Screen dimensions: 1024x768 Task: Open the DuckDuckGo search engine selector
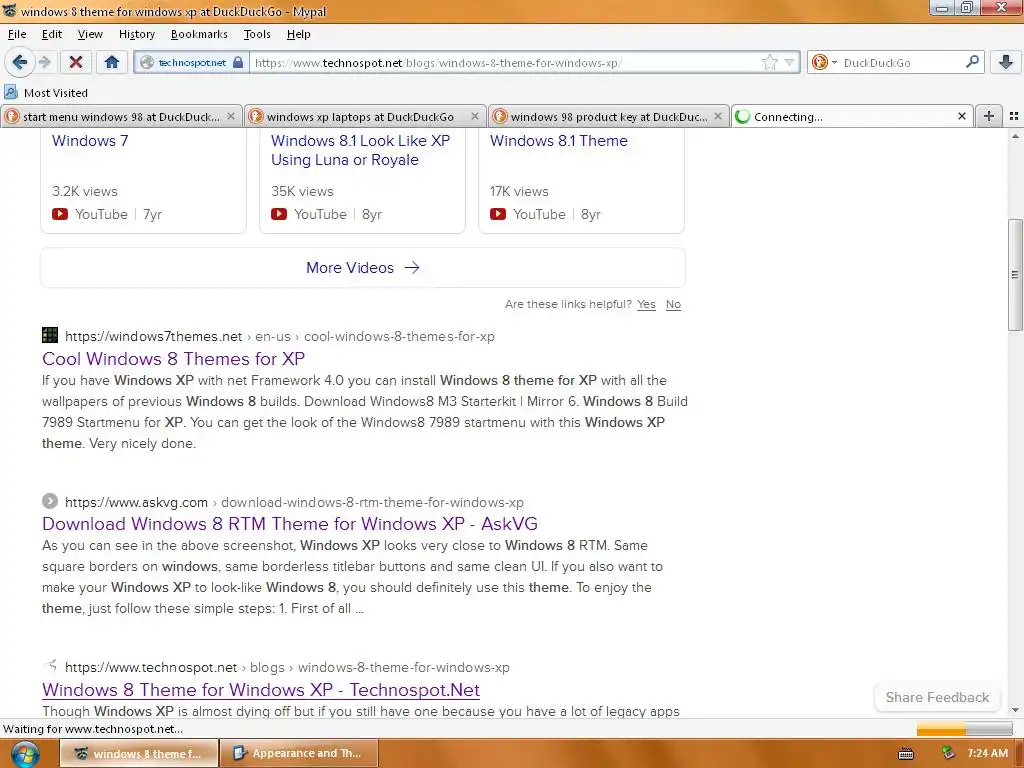pyautogui.click(x=824, y=63)
